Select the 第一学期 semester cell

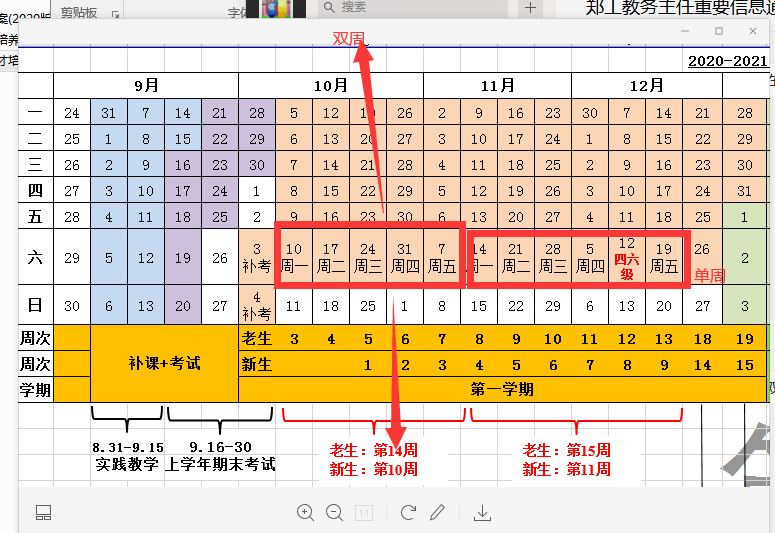502,389
